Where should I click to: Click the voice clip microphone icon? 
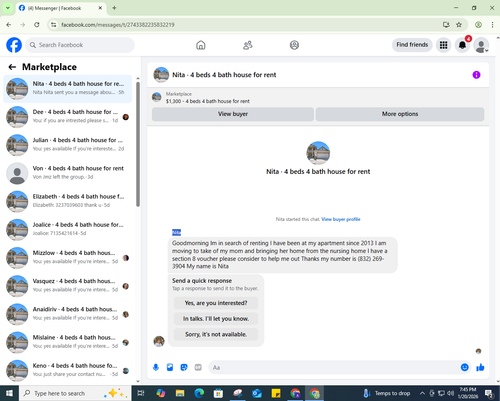156,367
